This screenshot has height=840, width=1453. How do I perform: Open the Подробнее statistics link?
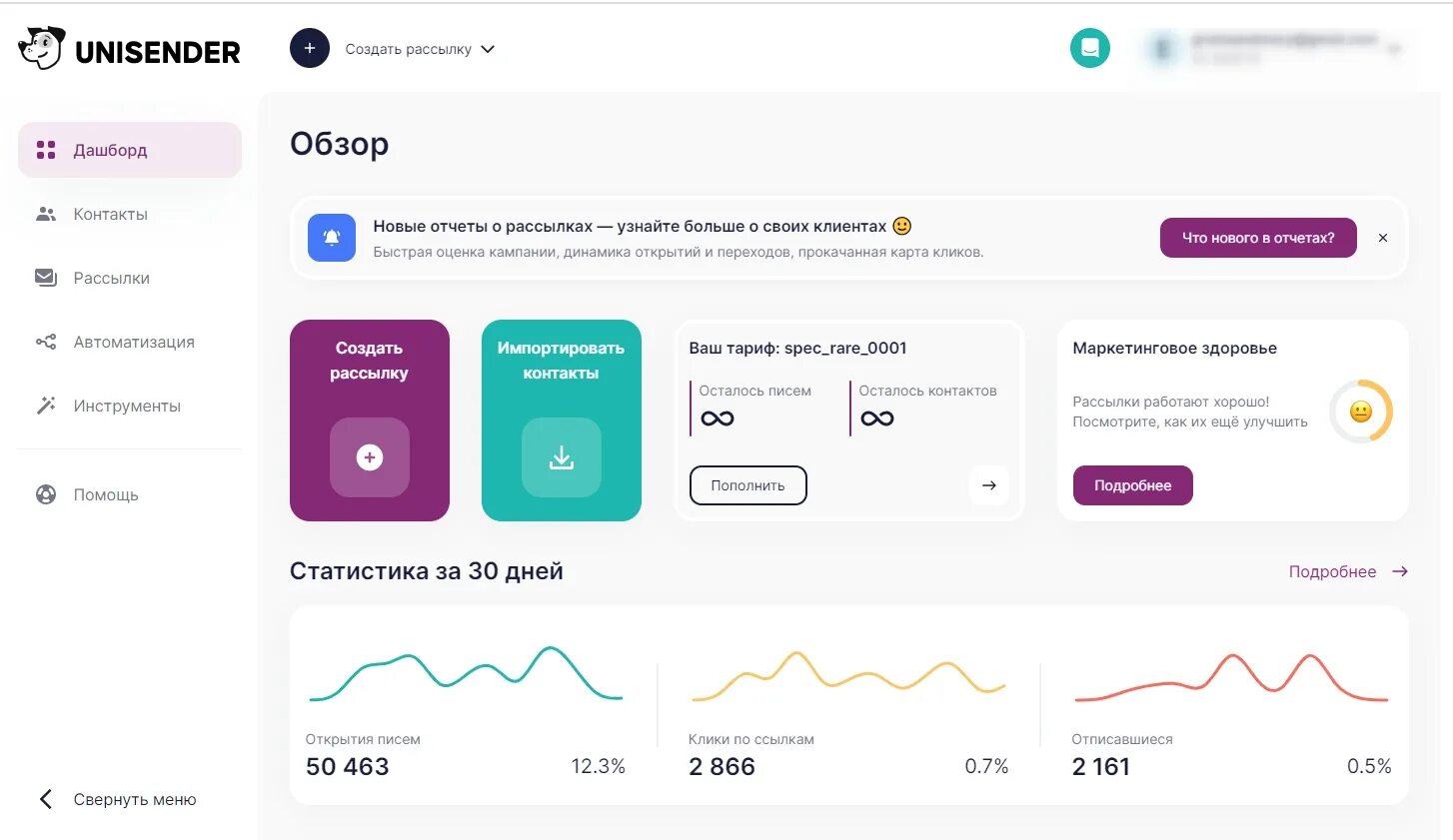click(x=1332, y=571)
